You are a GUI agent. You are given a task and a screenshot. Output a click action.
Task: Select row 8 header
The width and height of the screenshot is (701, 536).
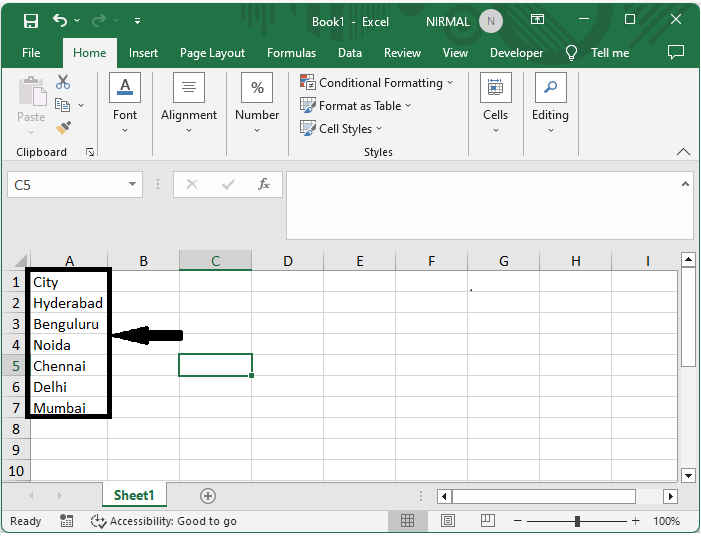click(16, 429)
